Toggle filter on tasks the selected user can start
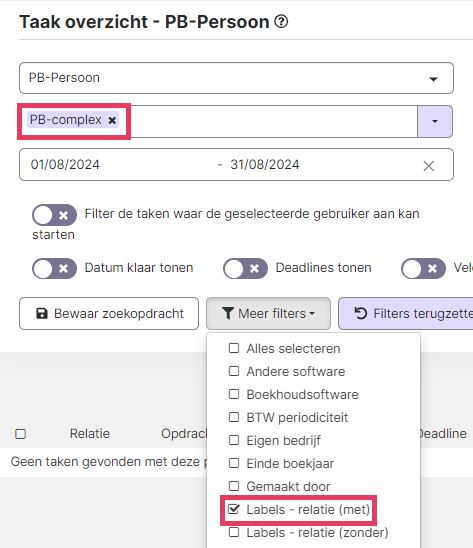This screenshot has height=548, width=473. [x=55, y=215]
